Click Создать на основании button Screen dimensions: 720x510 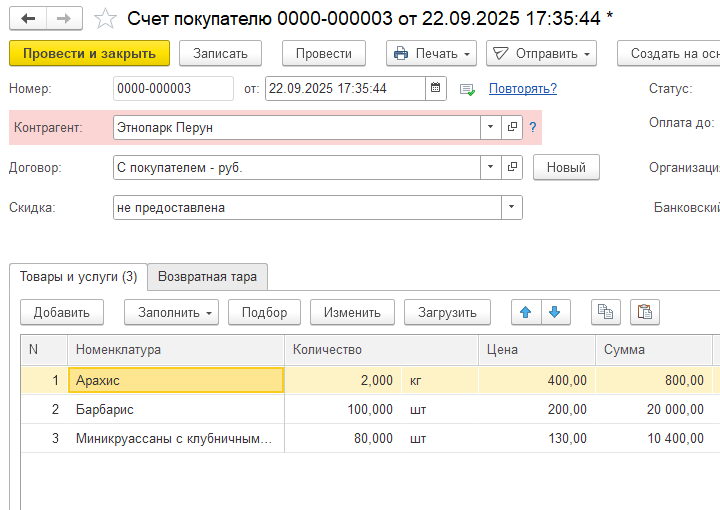[x=669, y=53]
